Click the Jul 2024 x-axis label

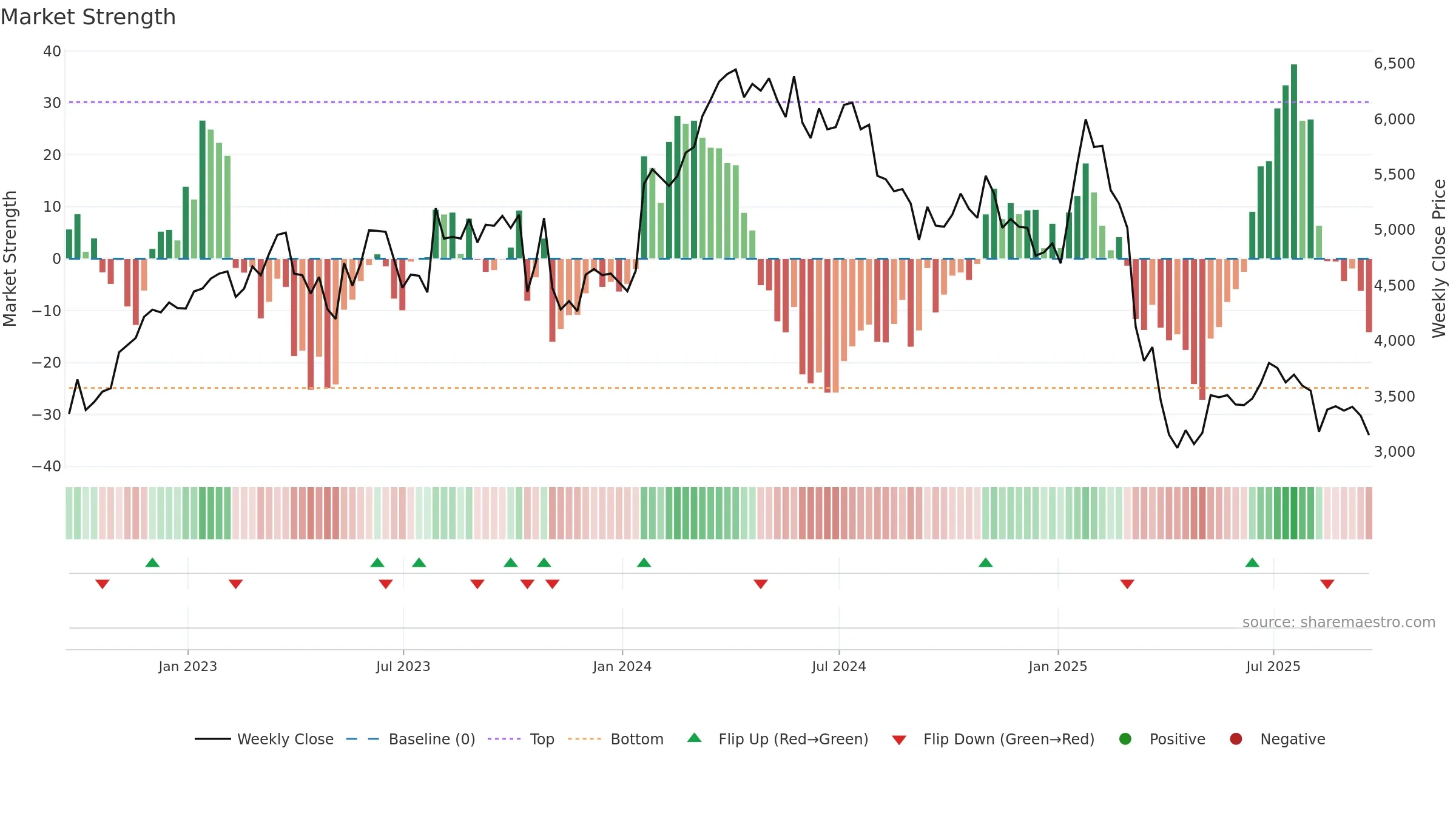click(838, 666)
